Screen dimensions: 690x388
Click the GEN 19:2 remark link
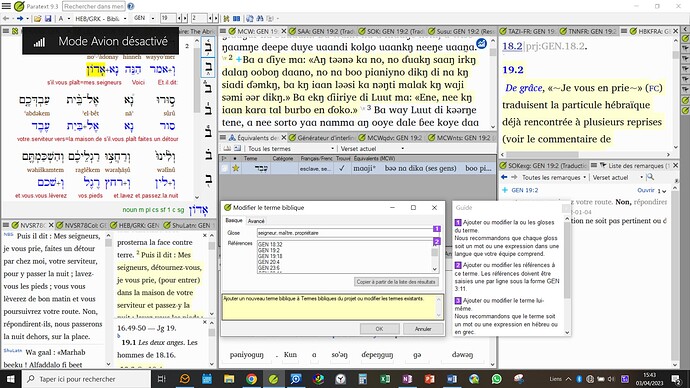click(x=525, y=190)
